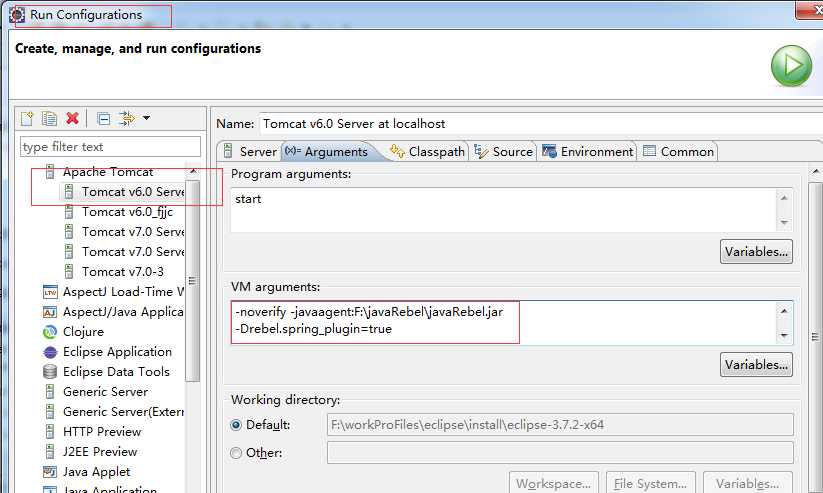Click inside VM arguments text area
This screenshot has width=823, height=493.
(x=504, y=322)
